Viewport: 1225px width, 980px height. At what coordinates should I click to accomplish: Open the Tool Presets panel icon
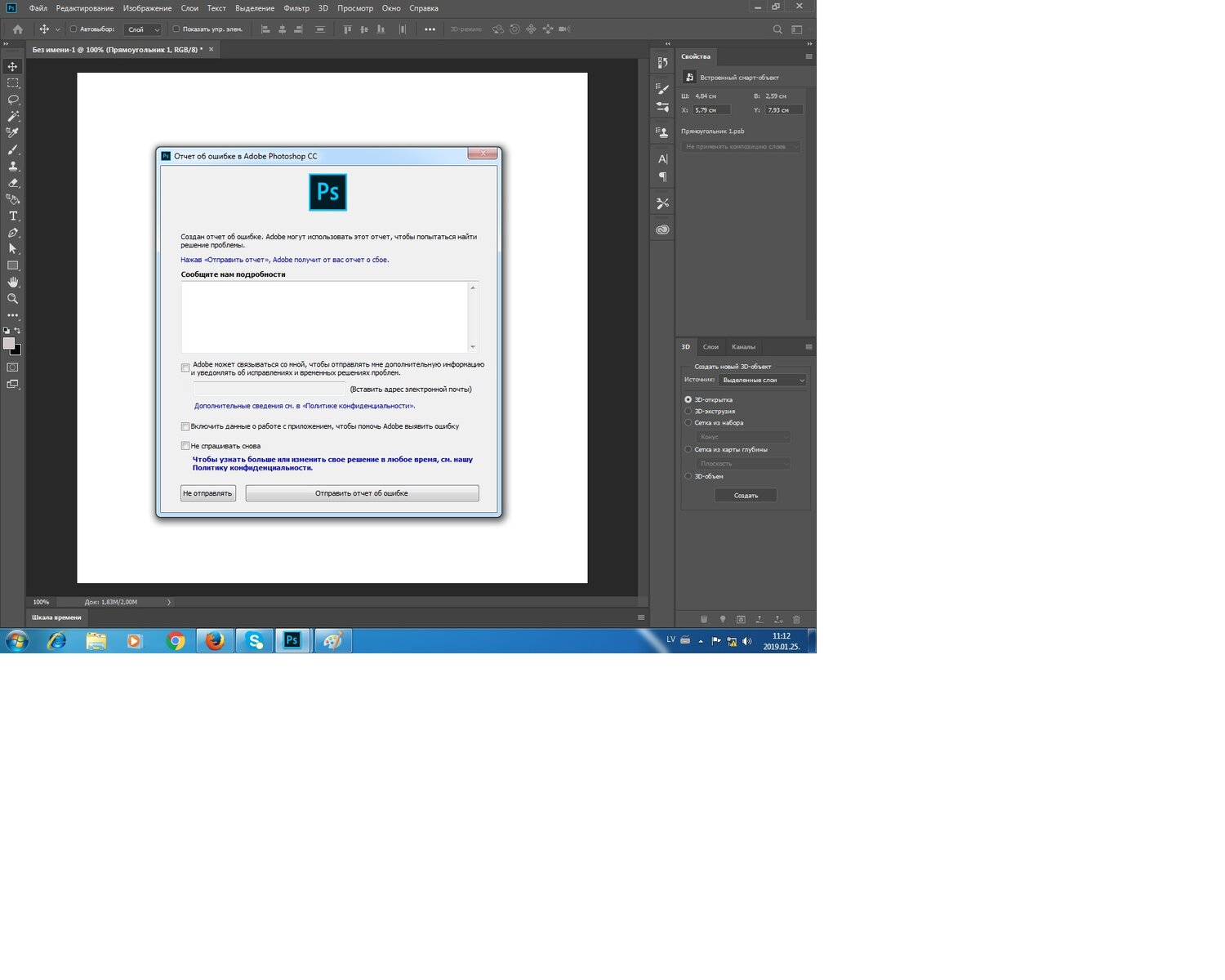(662, 203)
